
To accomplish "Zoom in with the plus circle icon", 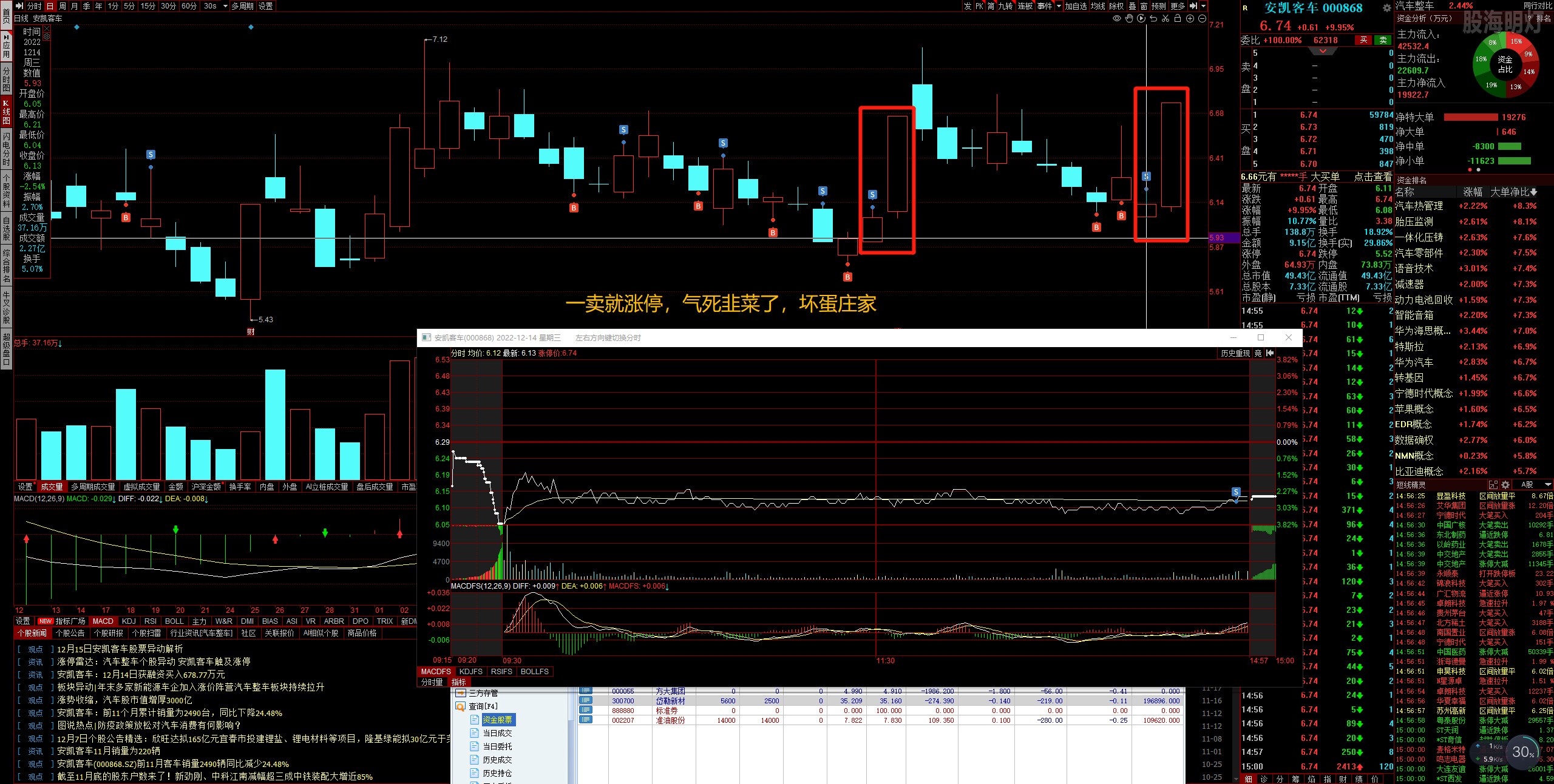I will click(1190, 18).
